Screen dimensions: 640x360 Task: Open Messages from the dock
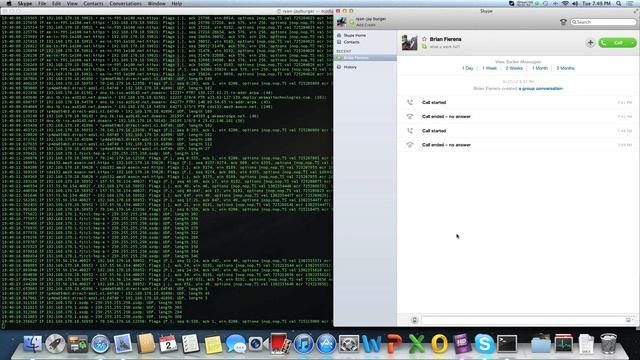[236, 344]
